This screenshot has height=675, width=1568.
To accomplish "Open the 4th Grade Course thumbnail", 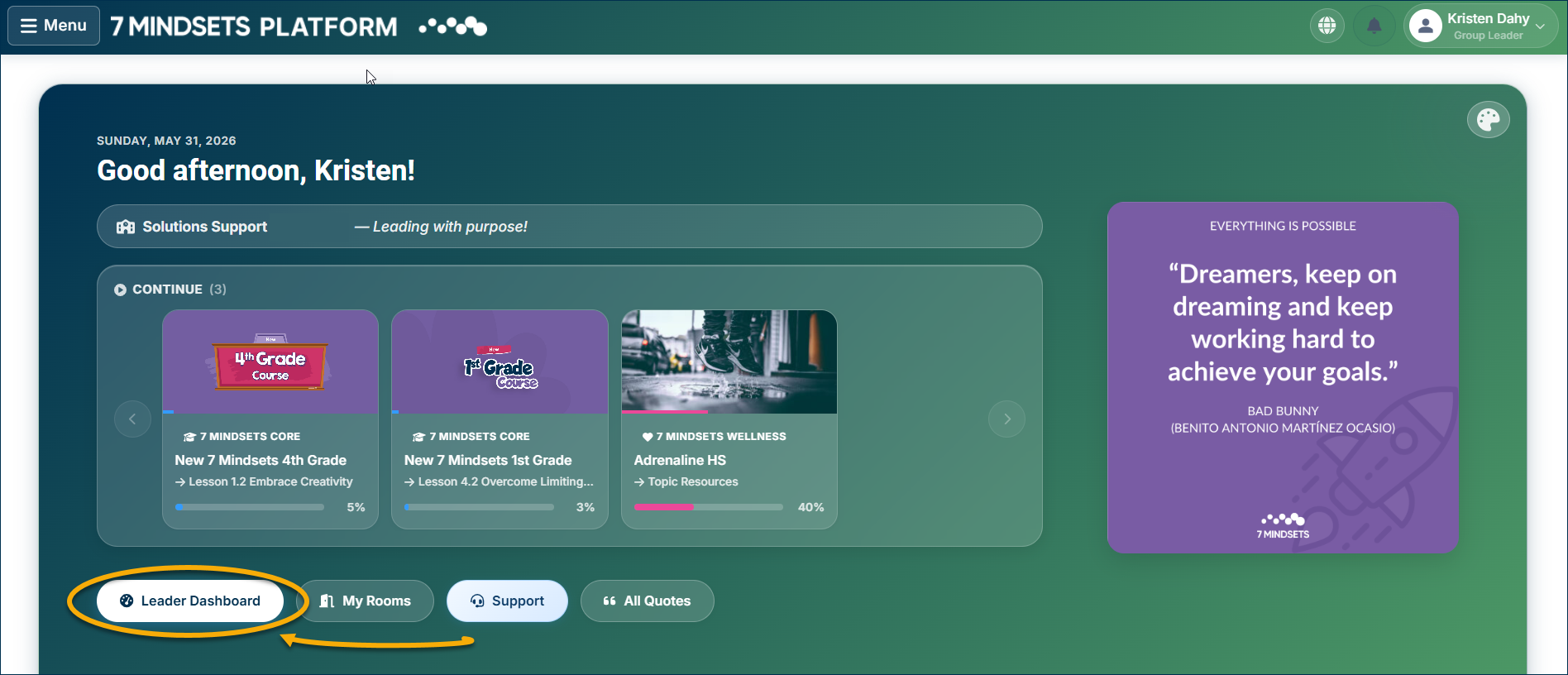I will coord(270,361).
